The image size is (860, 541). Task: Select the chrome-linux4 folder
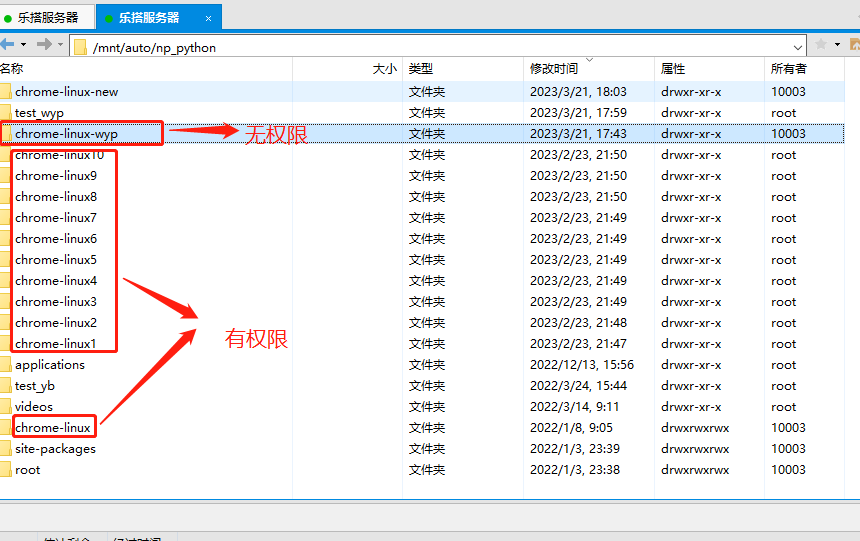click(x=56, y=281)
